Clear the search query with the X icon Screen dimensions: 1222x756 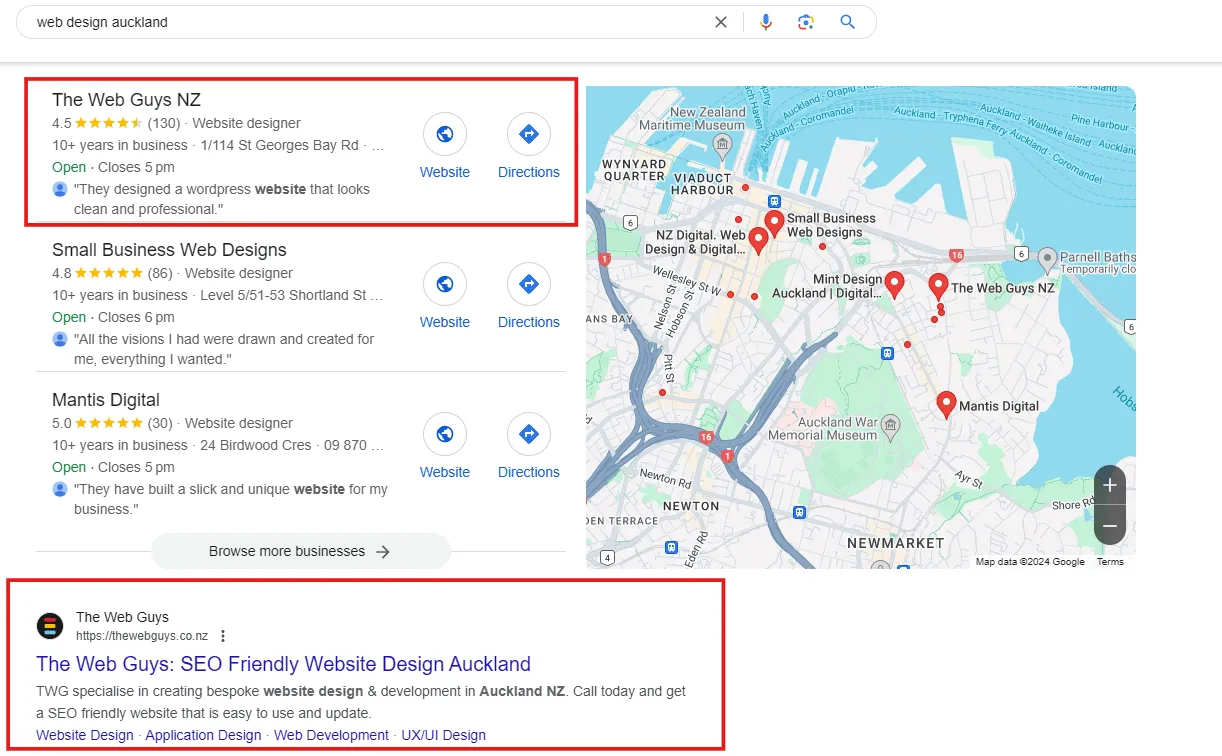(x=721, y=22)
